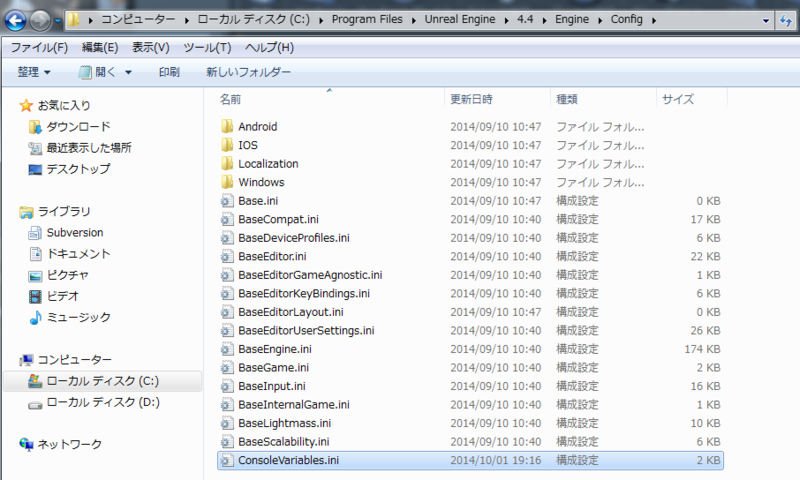The width and height of the screenshot is (800, 480).
Task: Click ローカル ディスク (C:) in address bar
Action: [254, 19]
